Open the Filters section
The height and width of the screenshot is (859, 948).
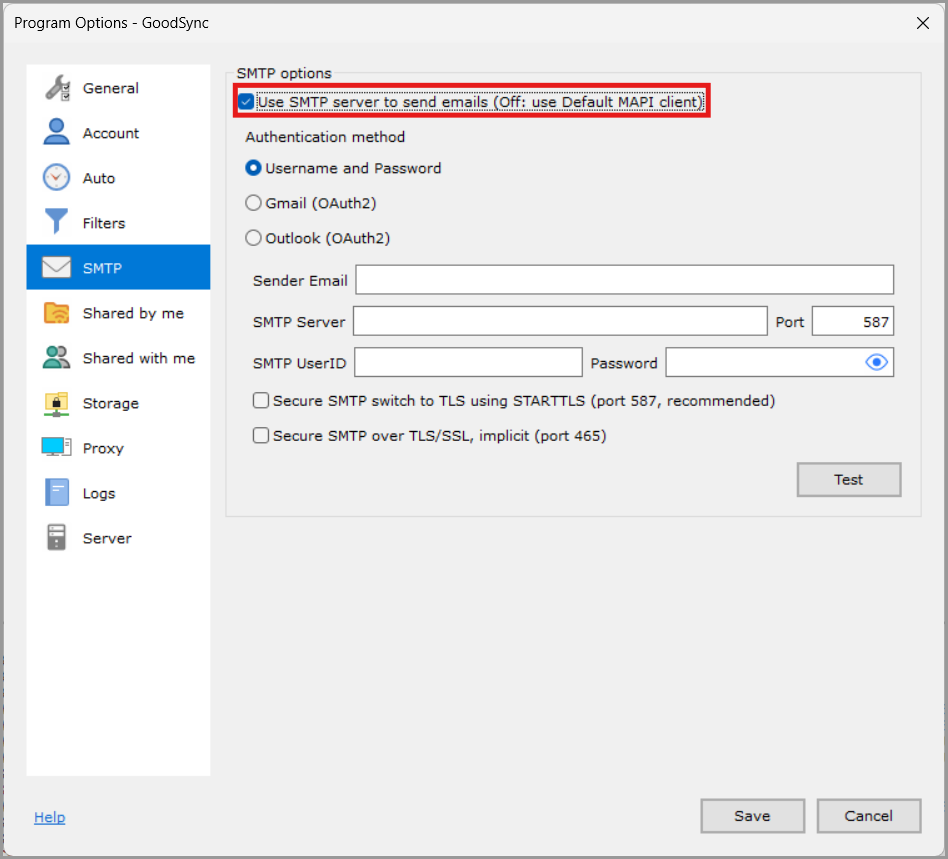click(x=104, y=223)
